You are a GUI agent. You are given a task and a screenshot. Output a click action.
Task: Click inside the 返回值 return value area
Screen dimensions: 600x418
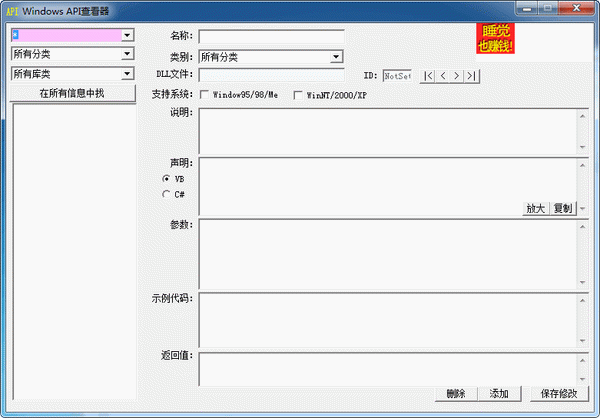coord(388,369)
